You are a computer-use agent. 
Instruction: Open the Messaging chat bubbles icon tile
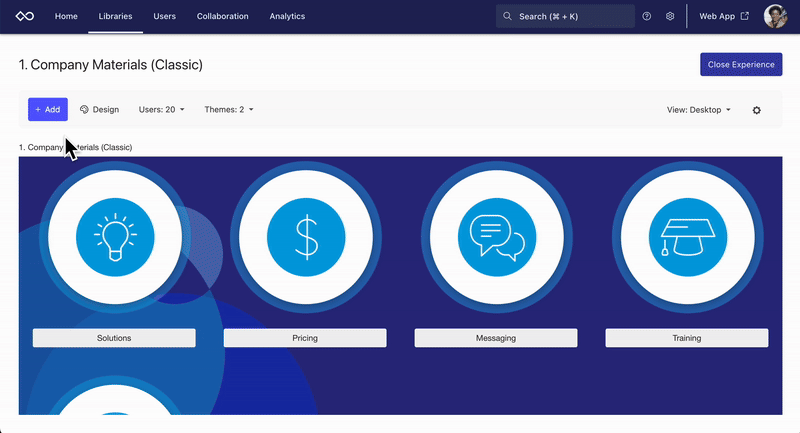pyautogui.click(x=497, y=237)
